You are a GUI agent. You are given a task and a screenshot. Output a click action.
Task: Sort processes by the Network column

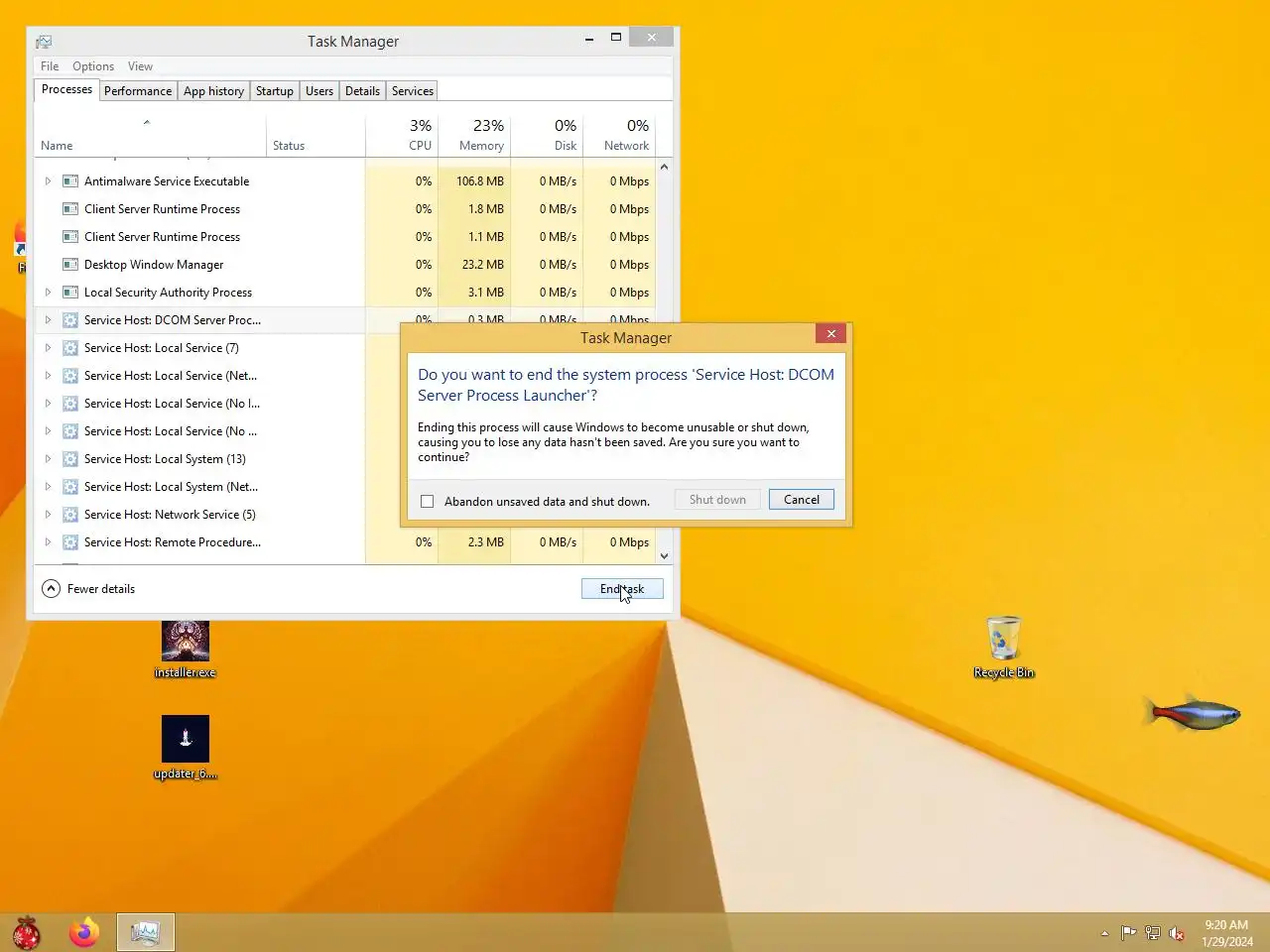[619, 135]
